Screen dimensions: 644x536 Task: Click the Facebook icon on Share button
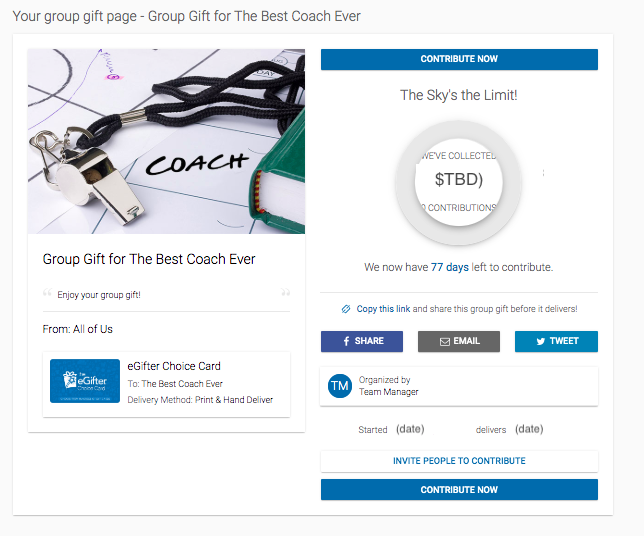coord(347,341)
